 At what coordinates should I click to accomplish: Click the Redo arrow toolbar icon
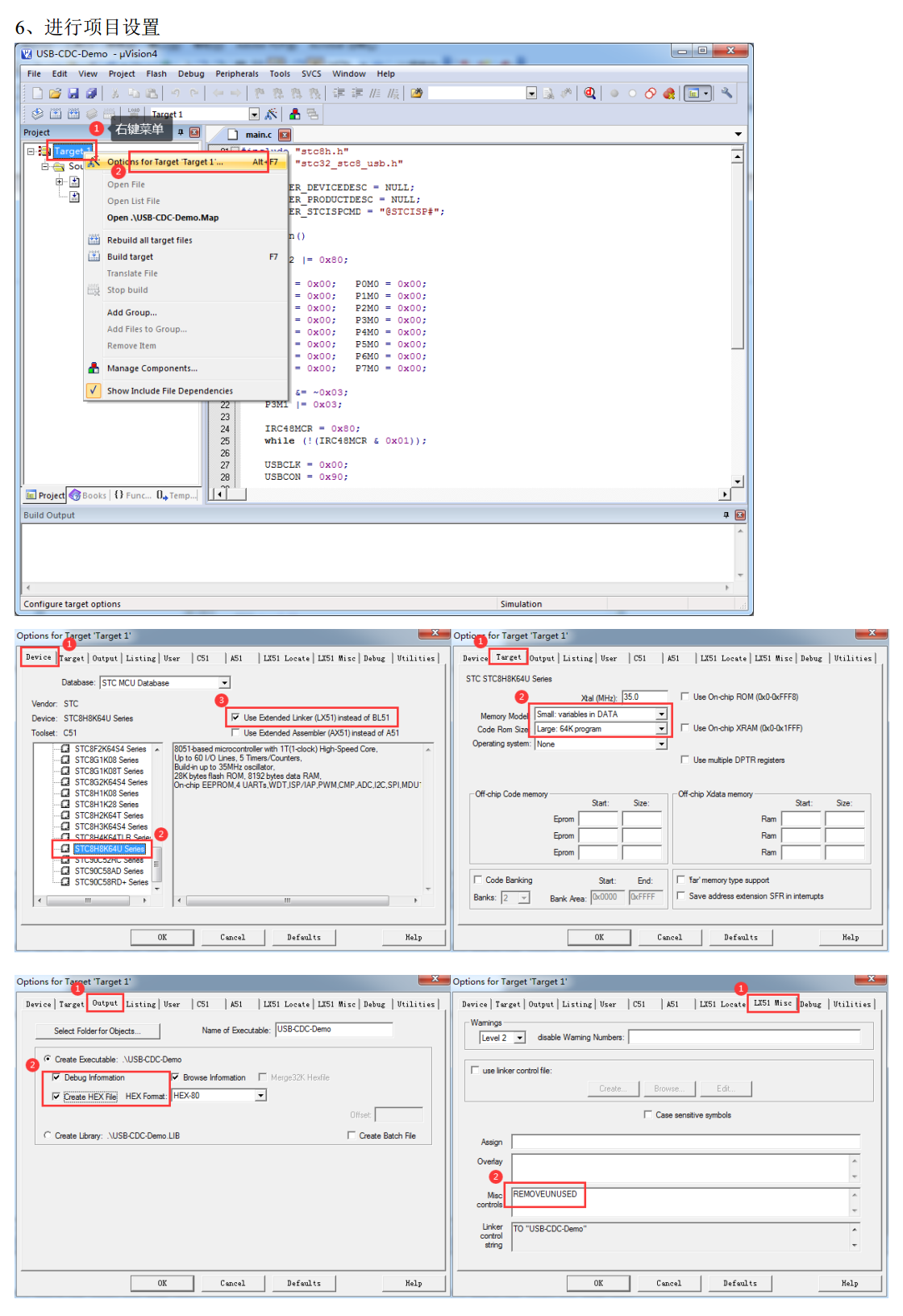coord(193,94)
